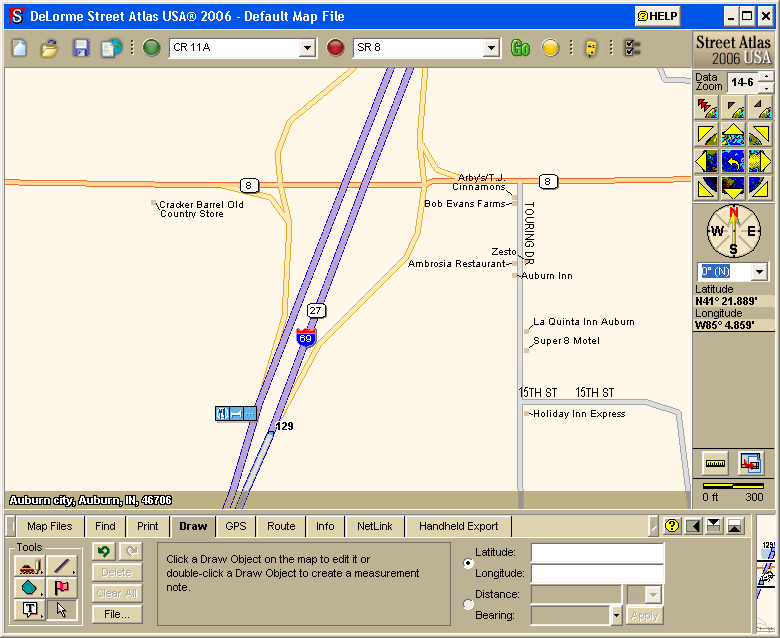Viewport: 780px width, 638px height.
Task: Click the compass rose control
Action: click(x=733, y=231)
